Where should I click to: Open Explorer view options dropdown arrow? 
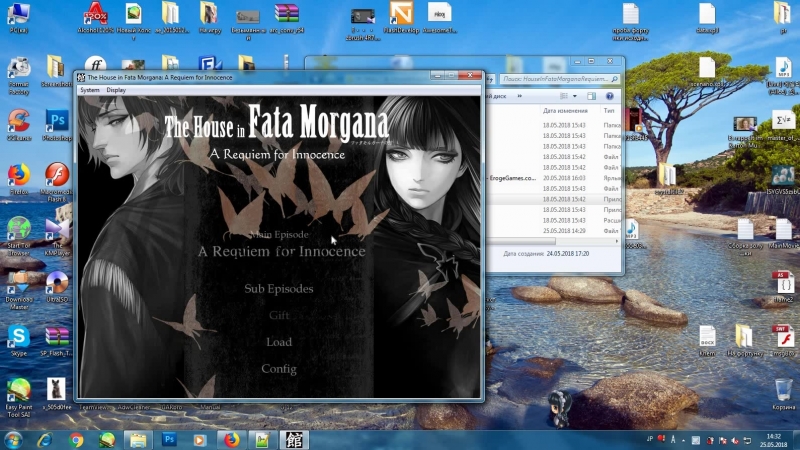pos(574,96)
